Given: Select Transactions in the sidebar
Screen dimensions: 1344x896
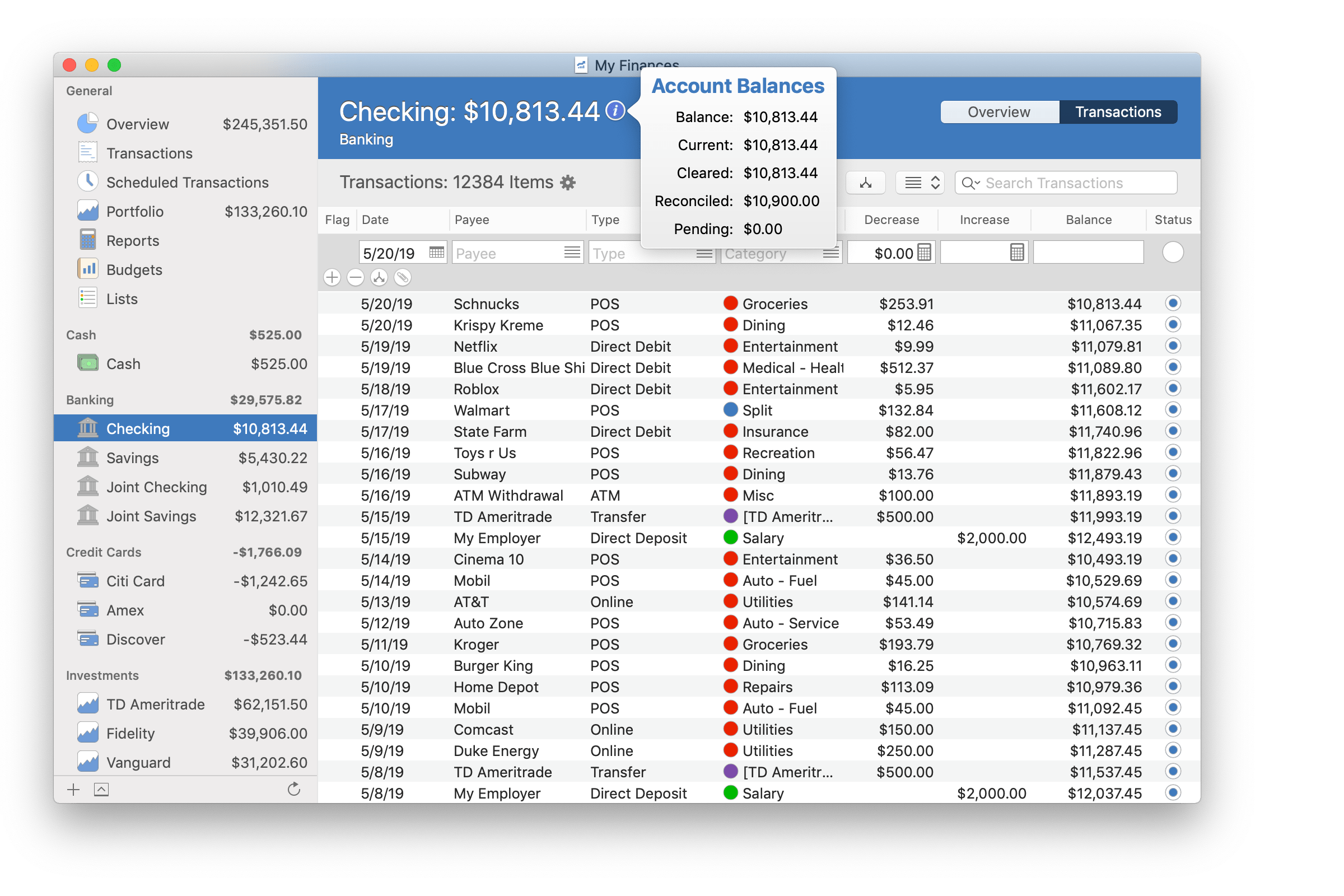Looking at the screenshot, I should [x=186, y=153].
